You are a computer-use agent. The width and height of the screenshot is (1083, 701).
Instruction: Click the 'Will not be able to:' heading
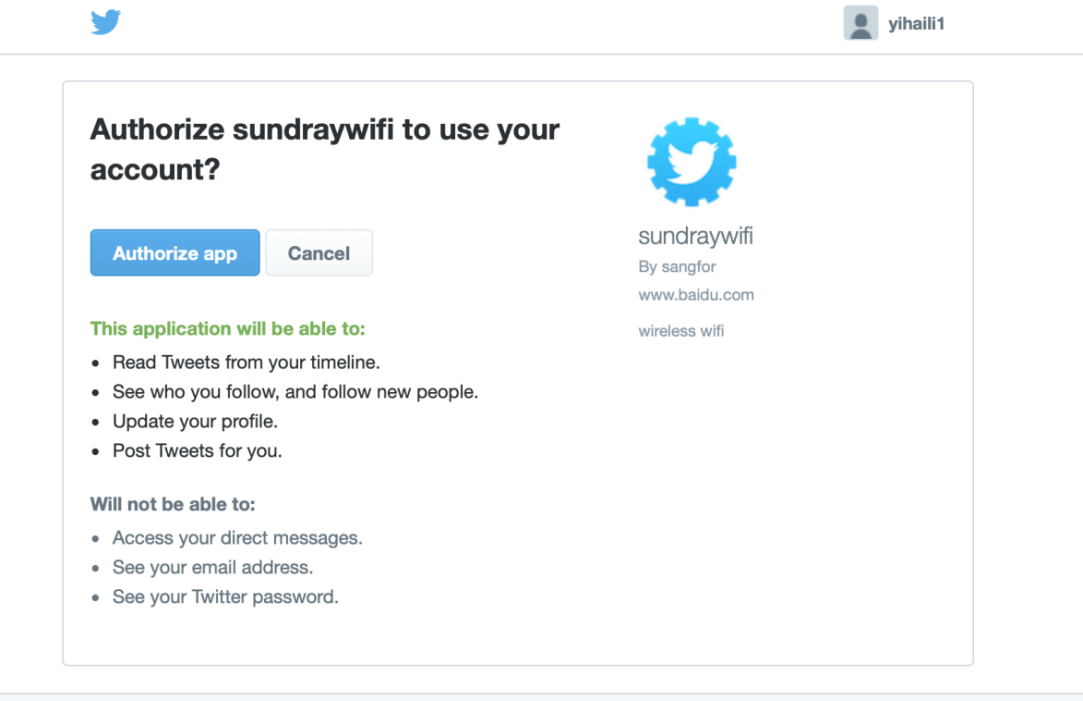coord(173,504)
